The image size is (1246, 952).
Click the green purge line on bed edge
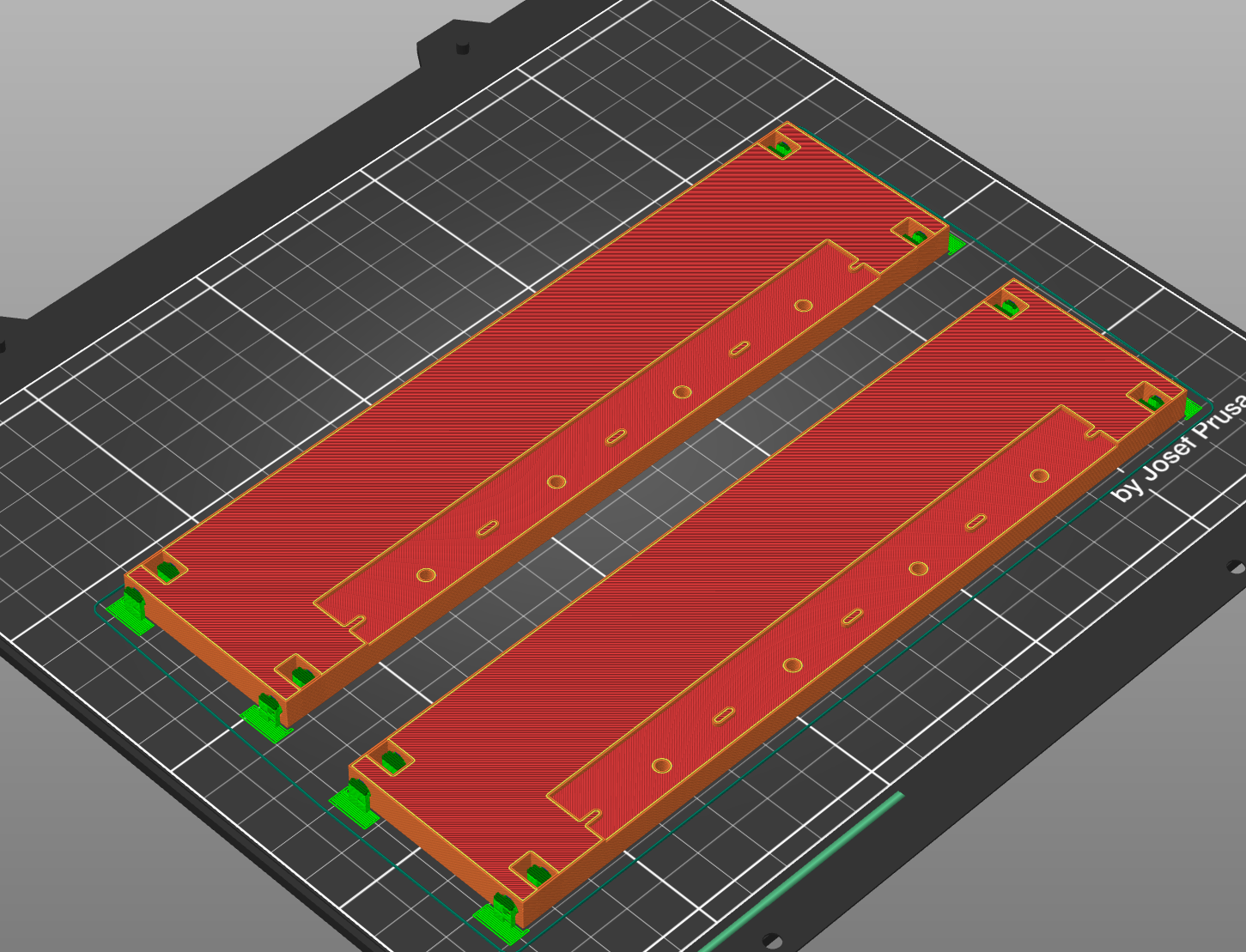point(802,871)
